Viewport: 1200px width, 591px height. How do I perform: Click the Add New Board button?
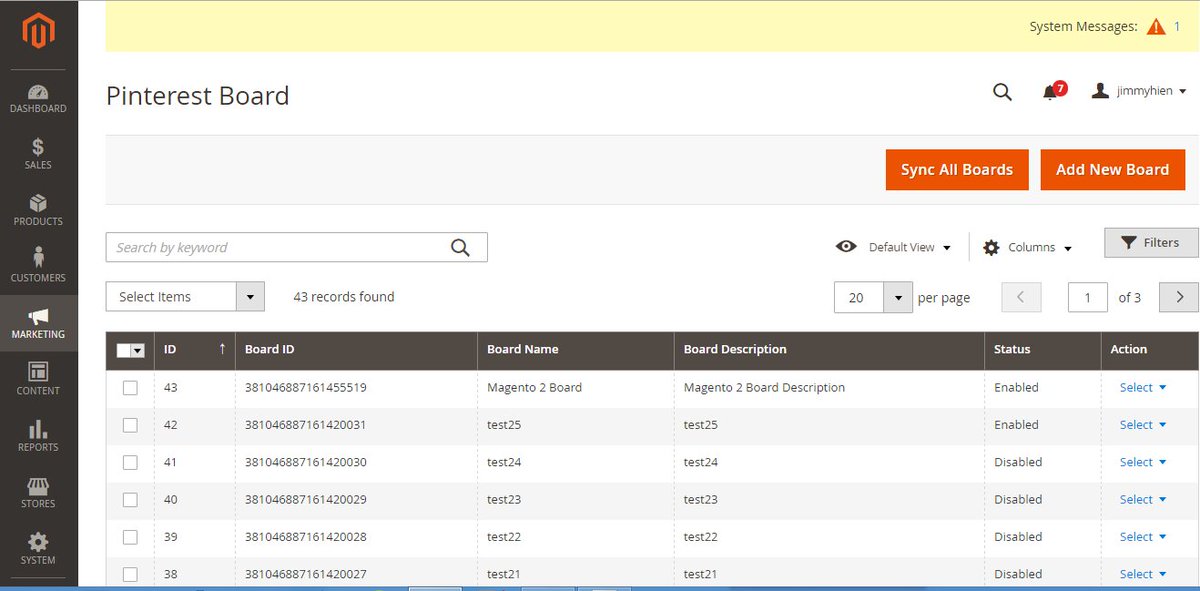[1113, 170]
